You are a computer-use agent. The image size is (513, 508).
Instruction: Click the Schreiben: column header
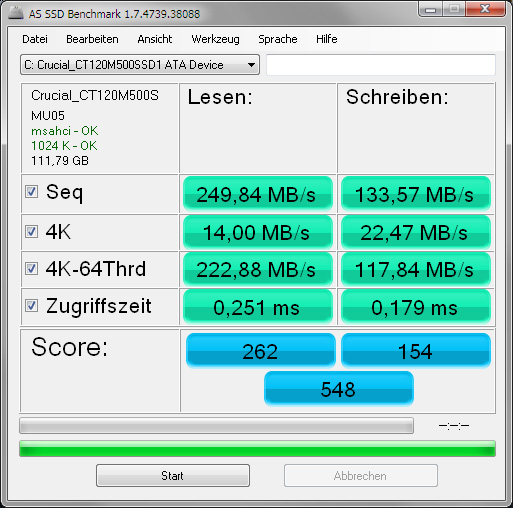[x=397, y=97]
